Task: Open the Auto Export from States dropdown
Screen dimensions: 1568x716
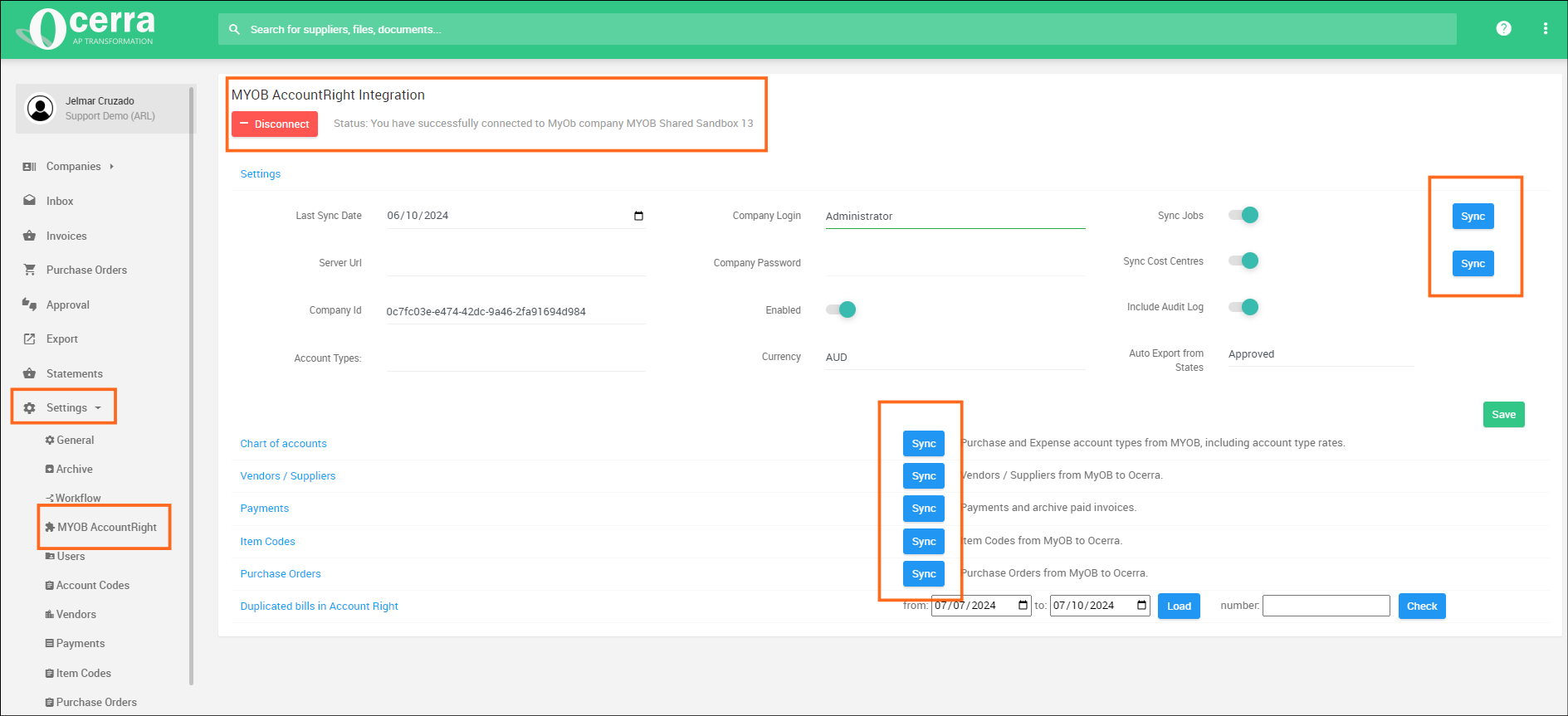Action: point(1321,354)
